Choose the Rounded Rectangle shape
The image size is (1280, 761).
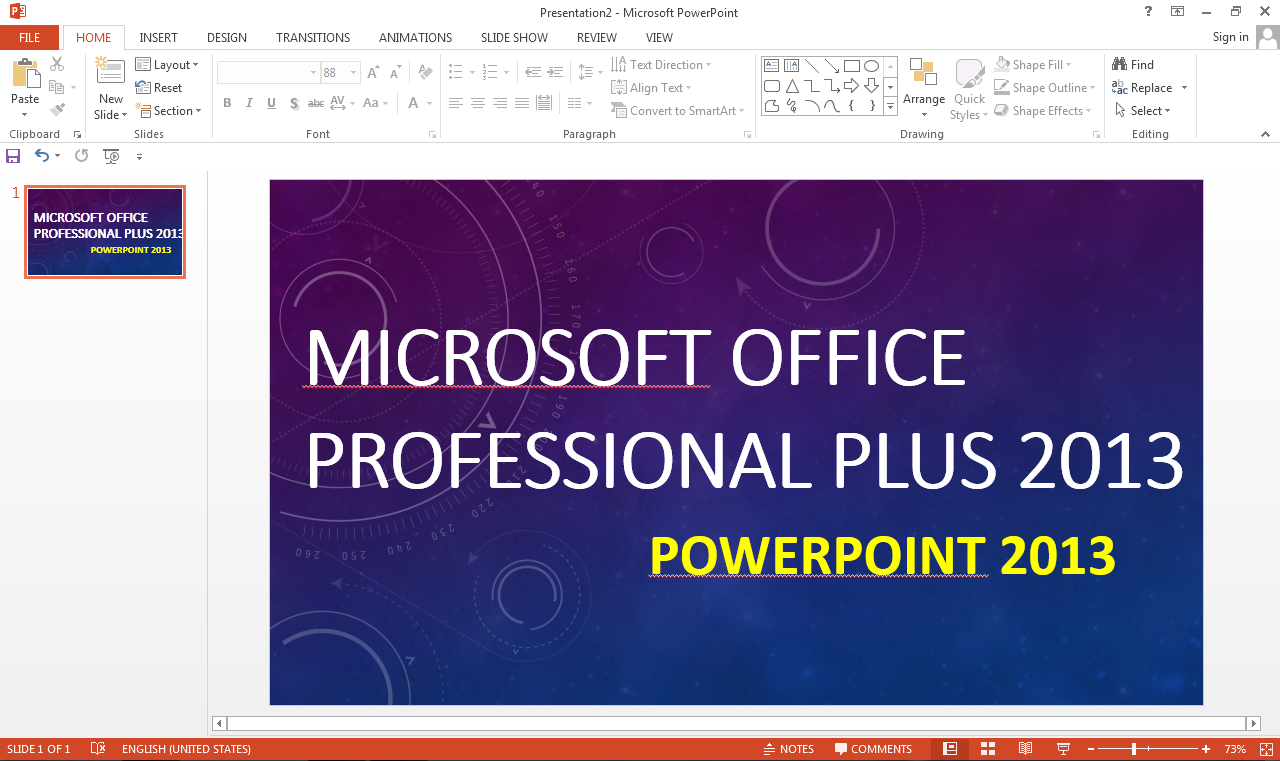771,85
